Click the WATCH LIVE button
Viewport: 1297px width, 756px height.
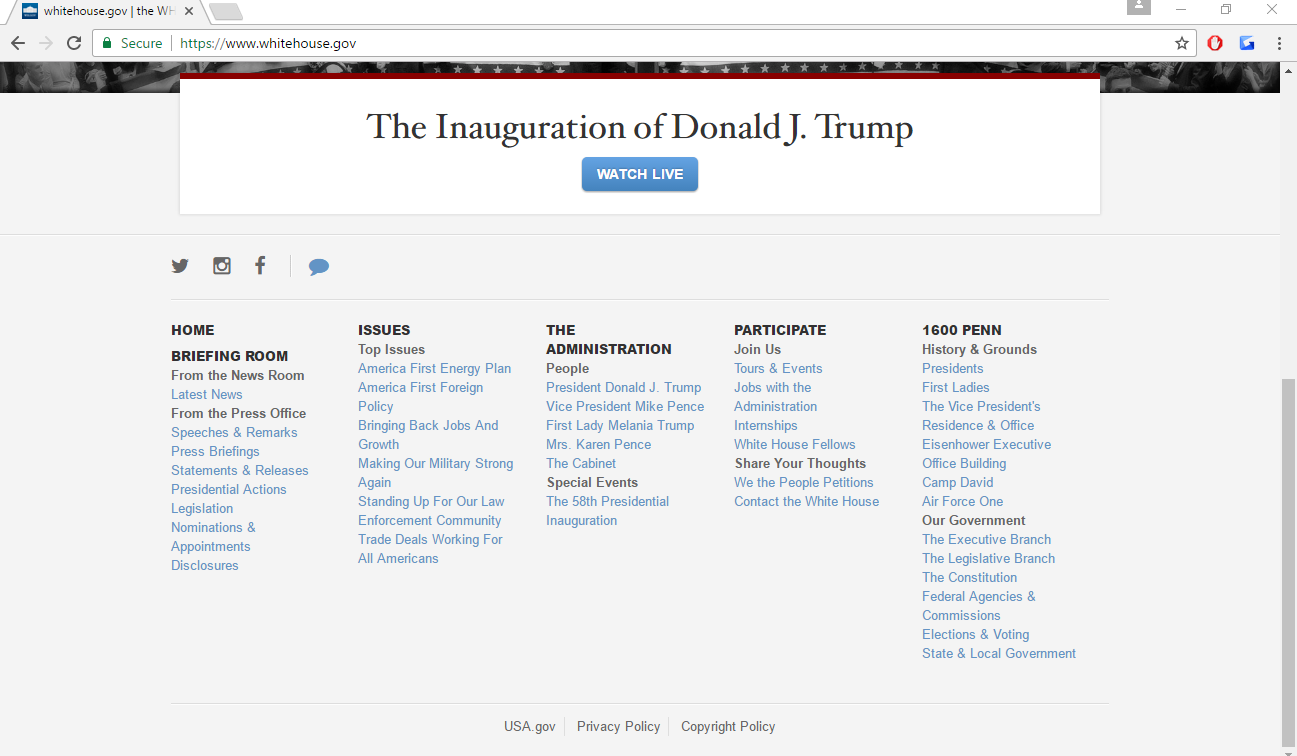click(x=640, y=174)
